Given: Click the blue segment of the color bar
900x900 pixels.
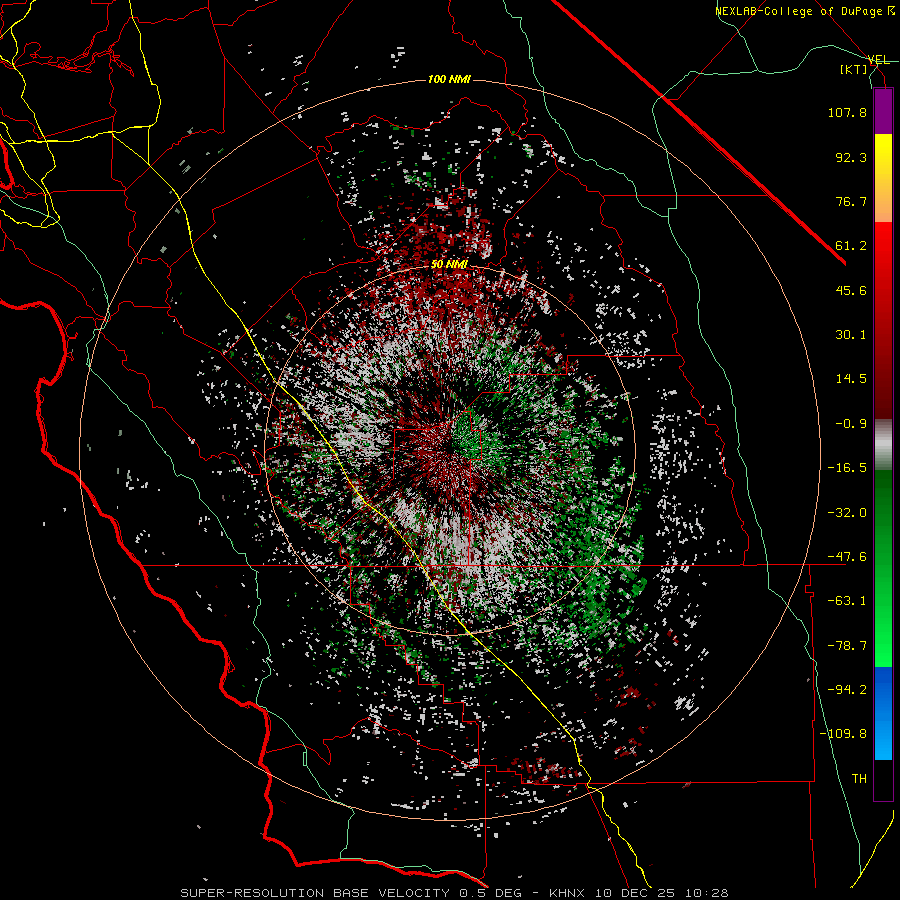Looking at the screenshot, I should (x=883, y=713).
